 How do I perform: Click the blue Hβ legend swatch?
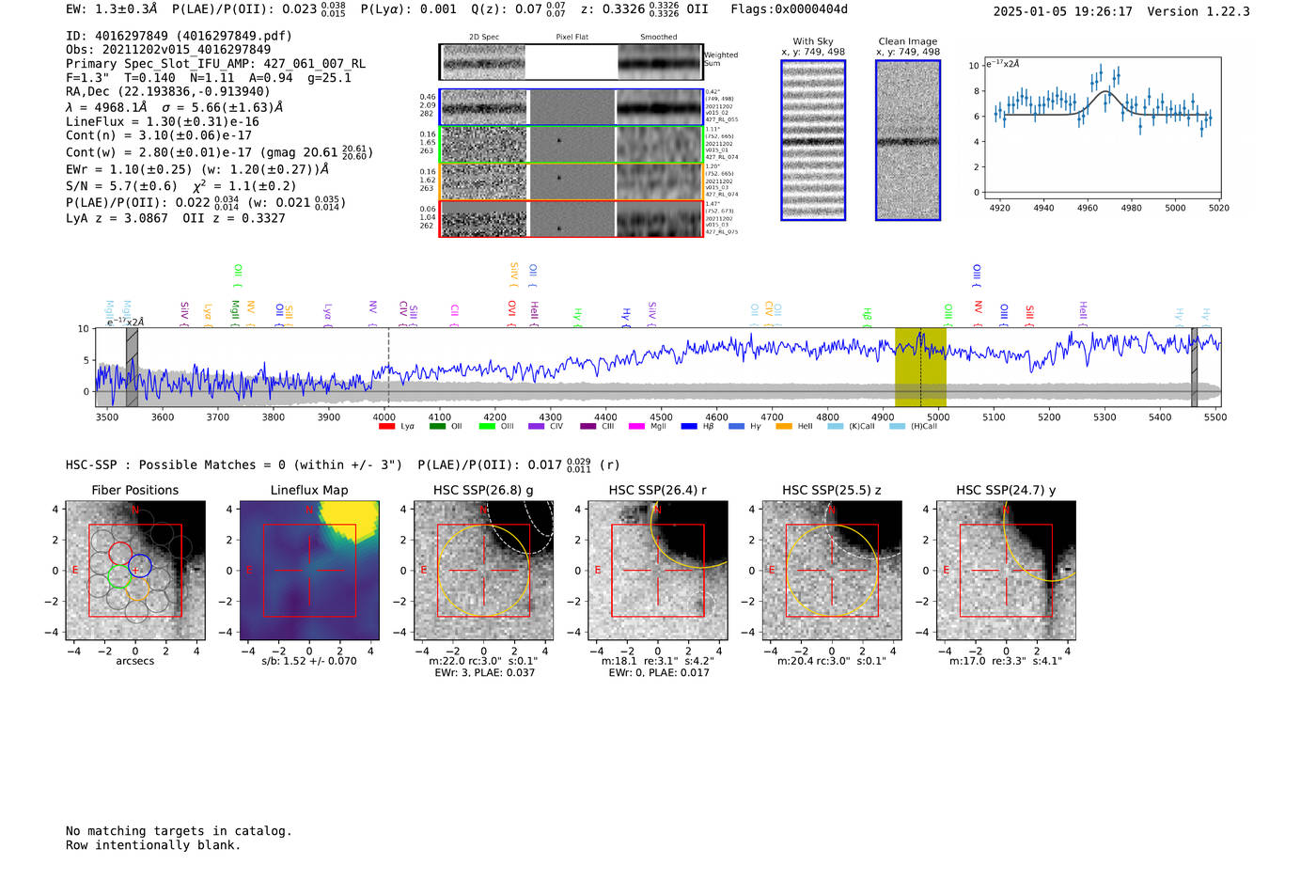pyautogui.click(x=689, y=426)
